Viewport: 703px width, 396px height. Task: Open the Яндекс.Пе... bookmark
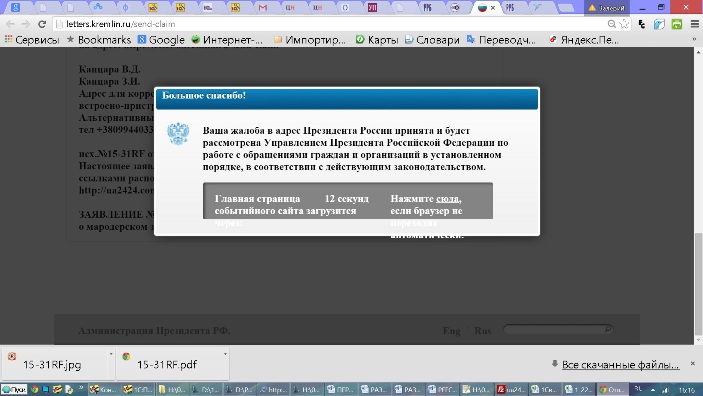click(584, 40)
